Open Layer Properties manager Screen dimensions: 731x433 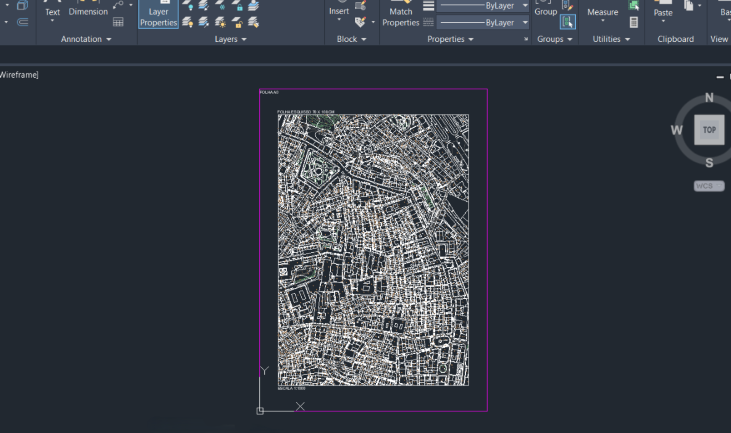click(x=158, y=15)
